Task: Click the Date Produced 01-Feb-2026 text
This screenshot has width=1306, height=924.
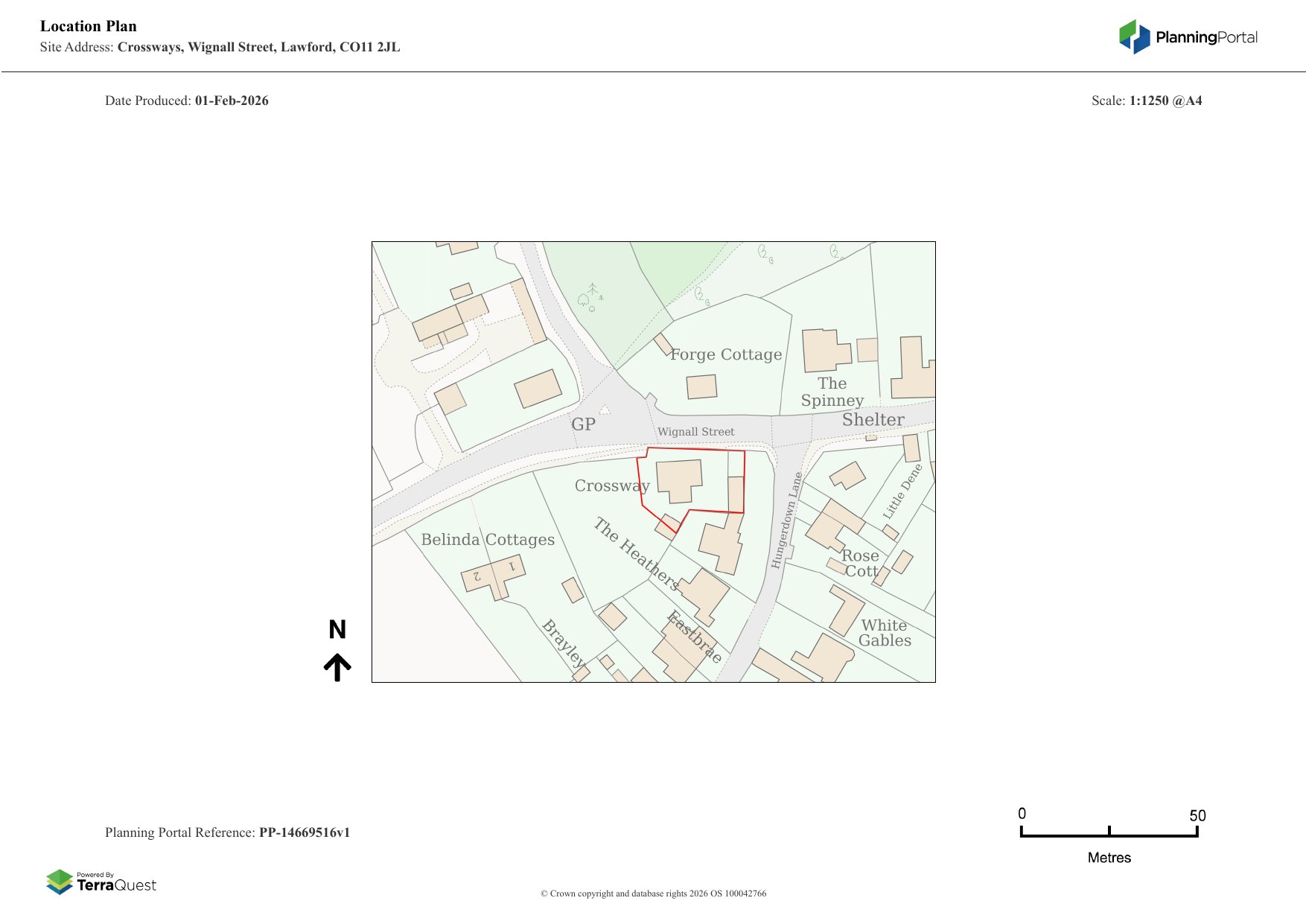Action: (187, 101)
